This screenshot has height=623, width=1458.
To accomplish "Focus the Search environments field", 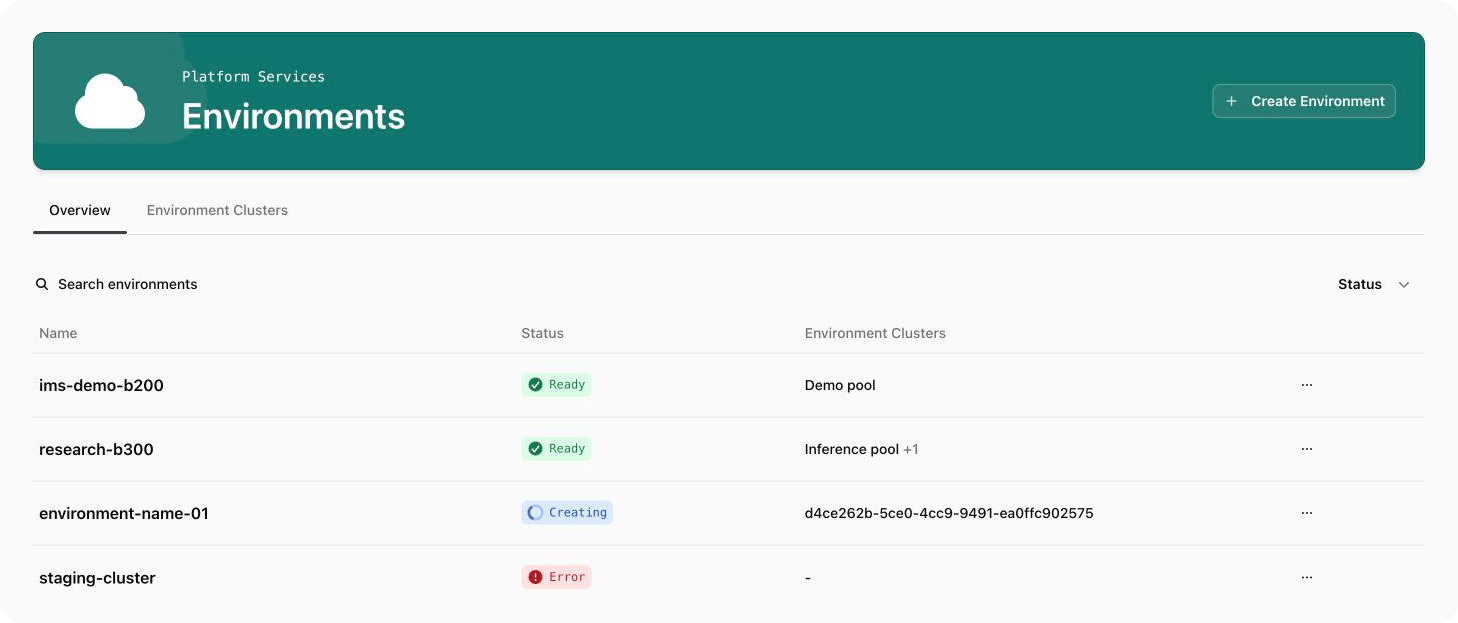I will pos(127,284).
